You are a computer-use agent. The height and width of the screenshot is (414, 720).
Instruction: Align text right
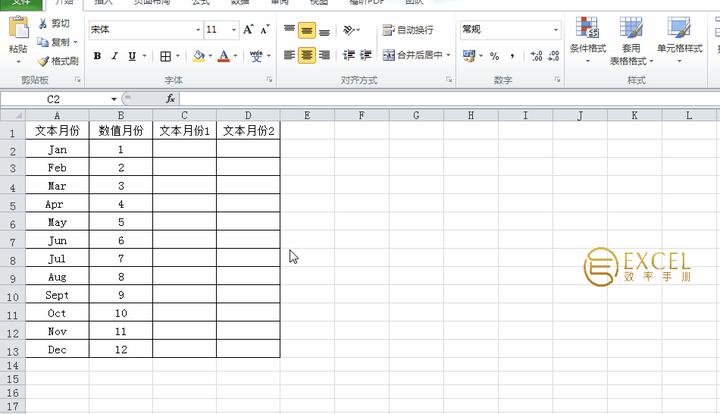(x=324, y=56)
